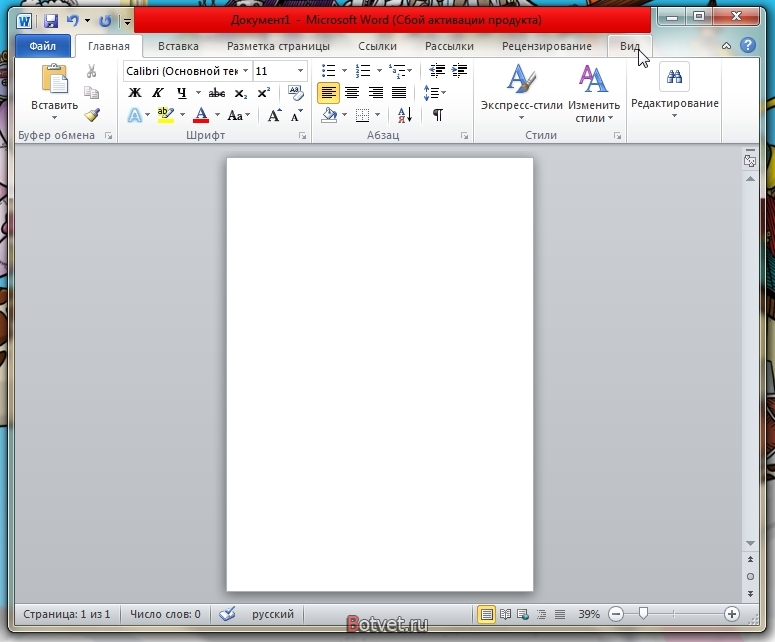The width and height of the screenshot is (775, 642).
Task: Open the Файл tab
Action: click(43, 46)
